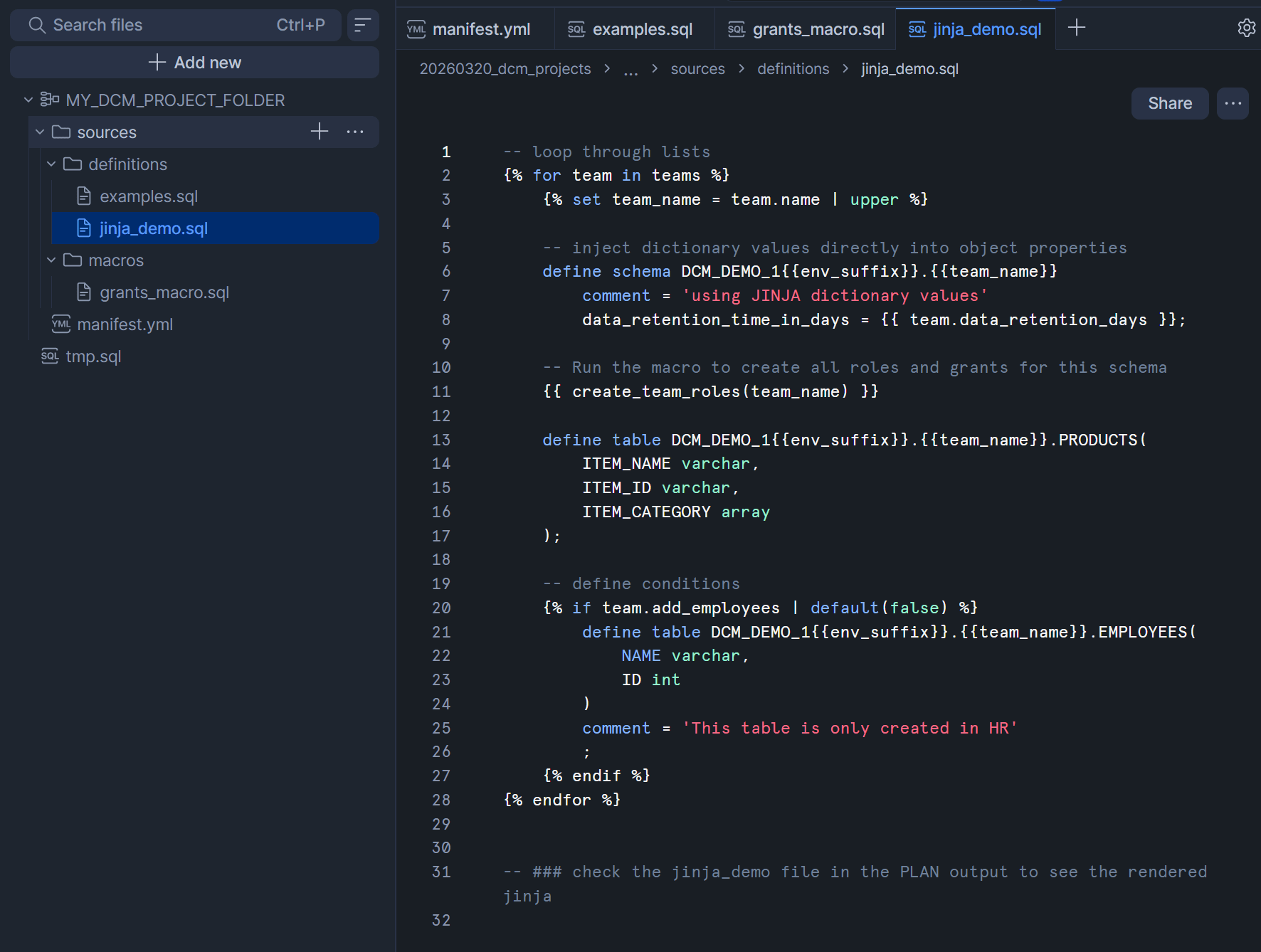Click the tmp.sql file icon in sidebar
The height and width of the screenshot is (952, 1261).
pyautogui.click(x=50, y=356)
